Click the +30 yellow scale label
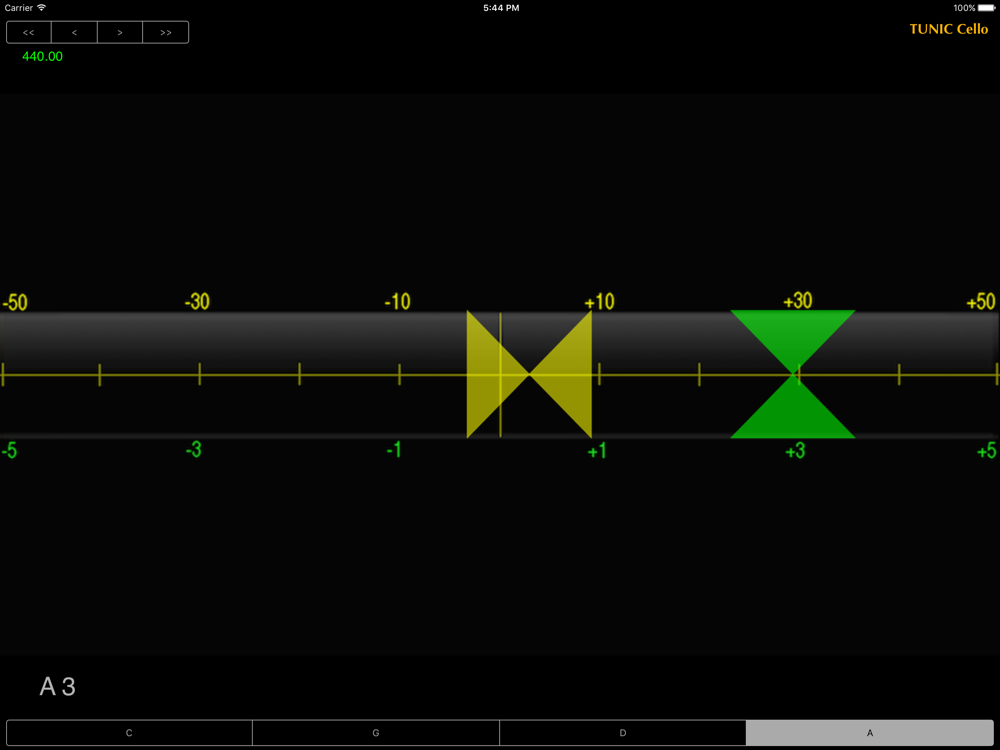This screenshot has height=750, width=1000. point(798,300)
